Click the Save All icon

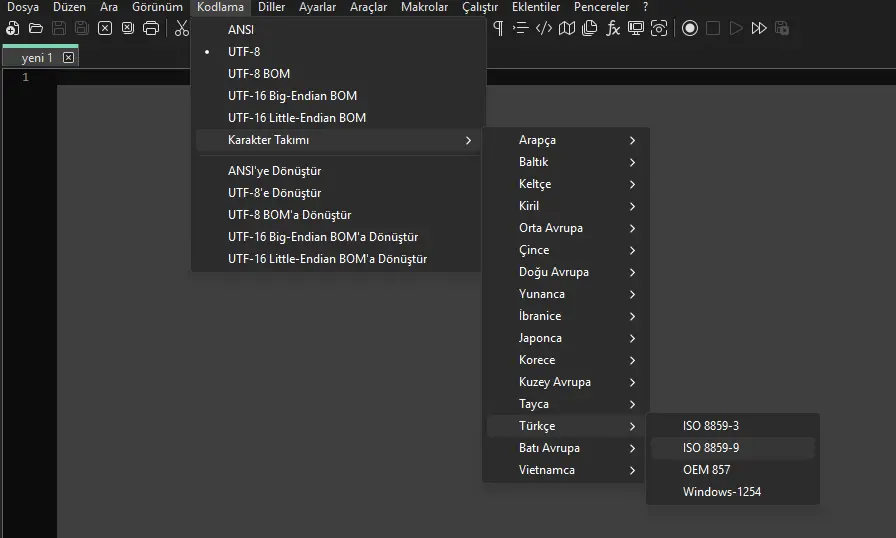pyautogui.click(x=82, y=28)
